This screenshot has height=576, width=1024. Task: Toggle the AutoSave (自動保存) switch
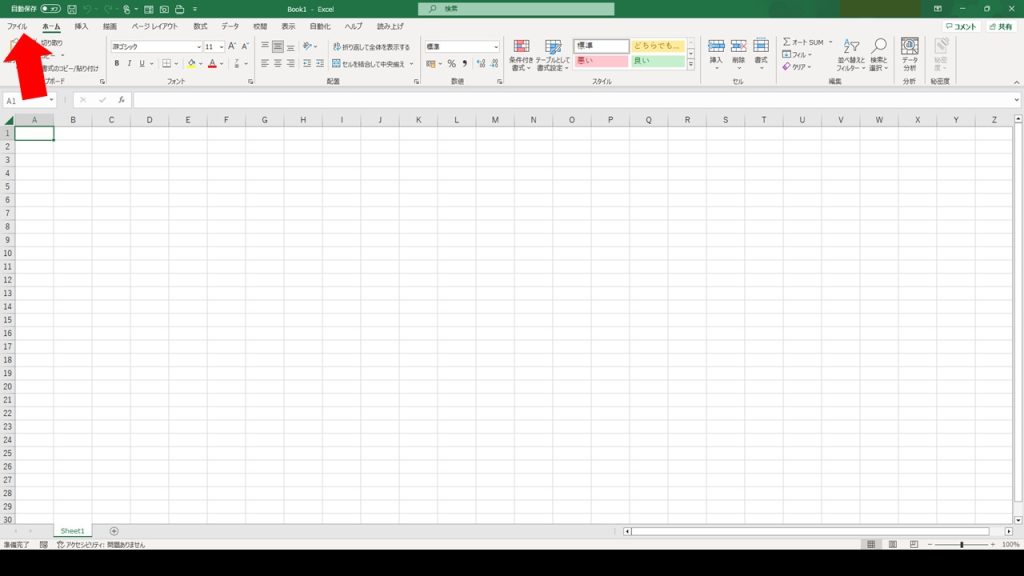(50, 9)
